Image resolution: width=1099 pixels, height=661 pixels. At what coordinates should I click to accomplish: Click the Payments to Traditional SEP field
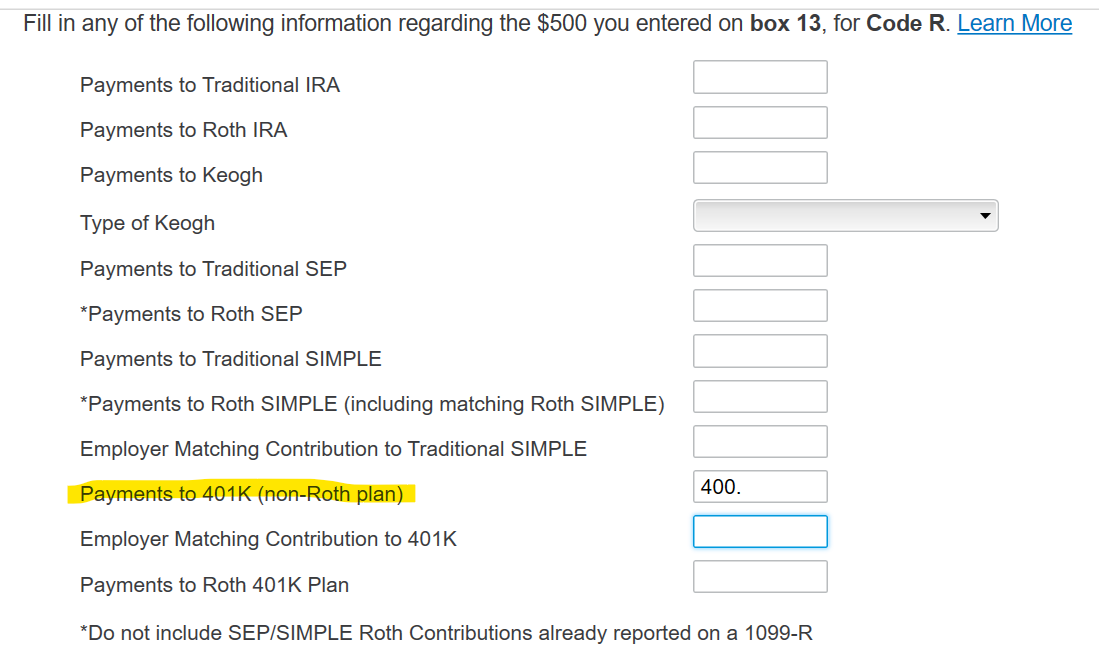pos(760,260)
